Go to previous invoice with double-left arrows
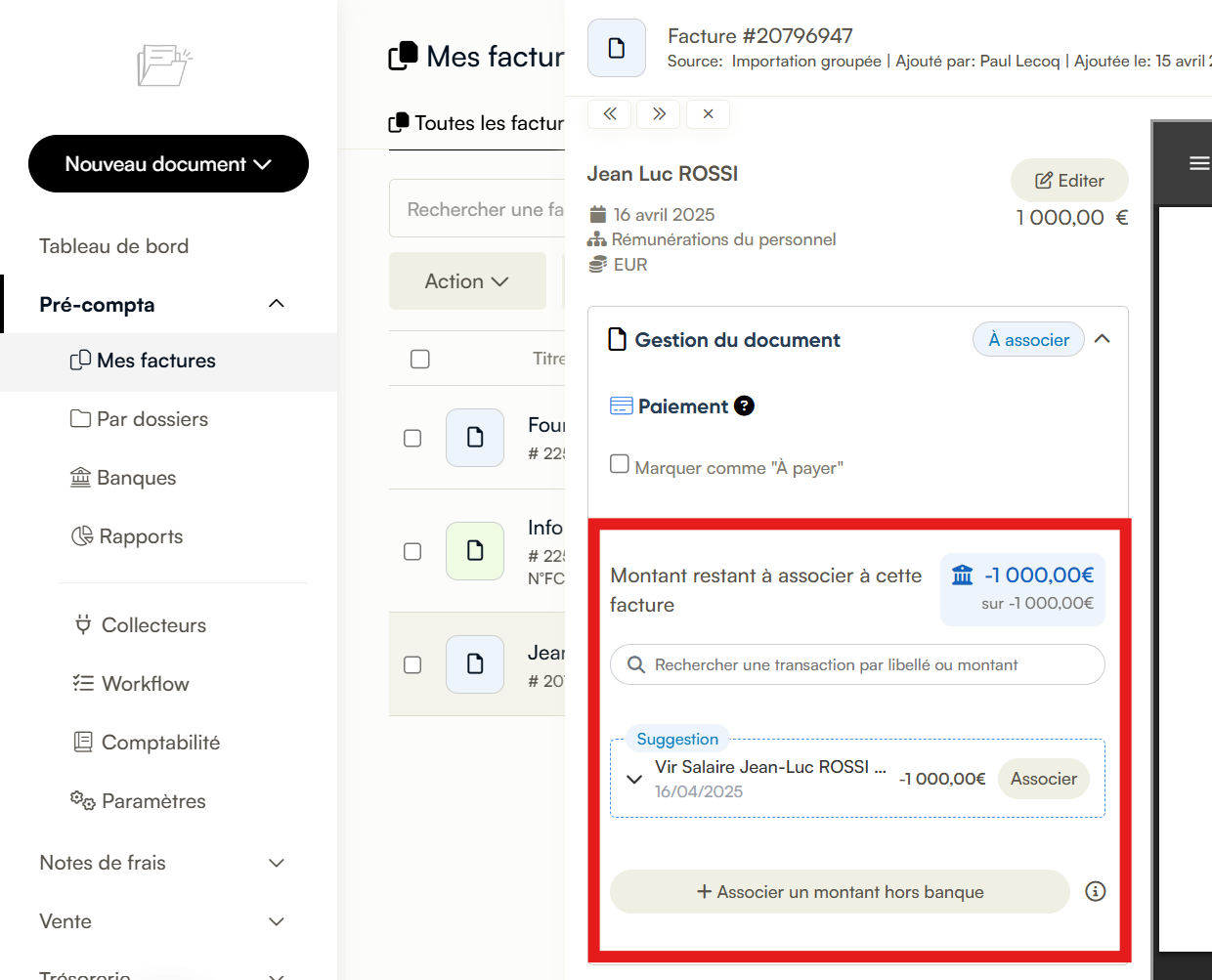This screenshot has height=980, width=1212. pos(610,114)
